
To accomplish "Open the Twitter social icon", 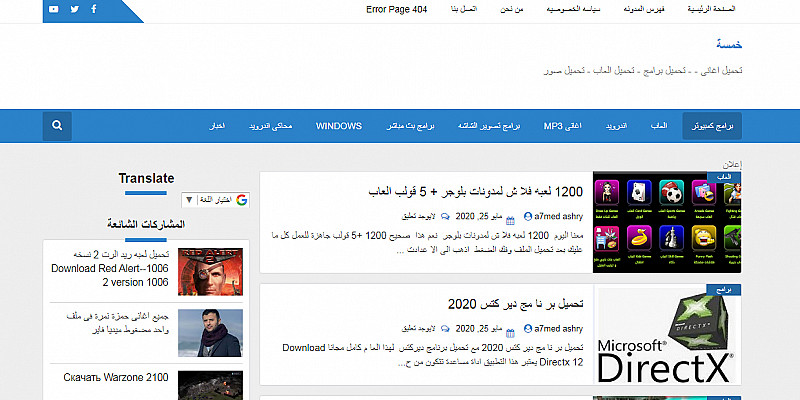I will pyautogui.click(x=74, y=9).
